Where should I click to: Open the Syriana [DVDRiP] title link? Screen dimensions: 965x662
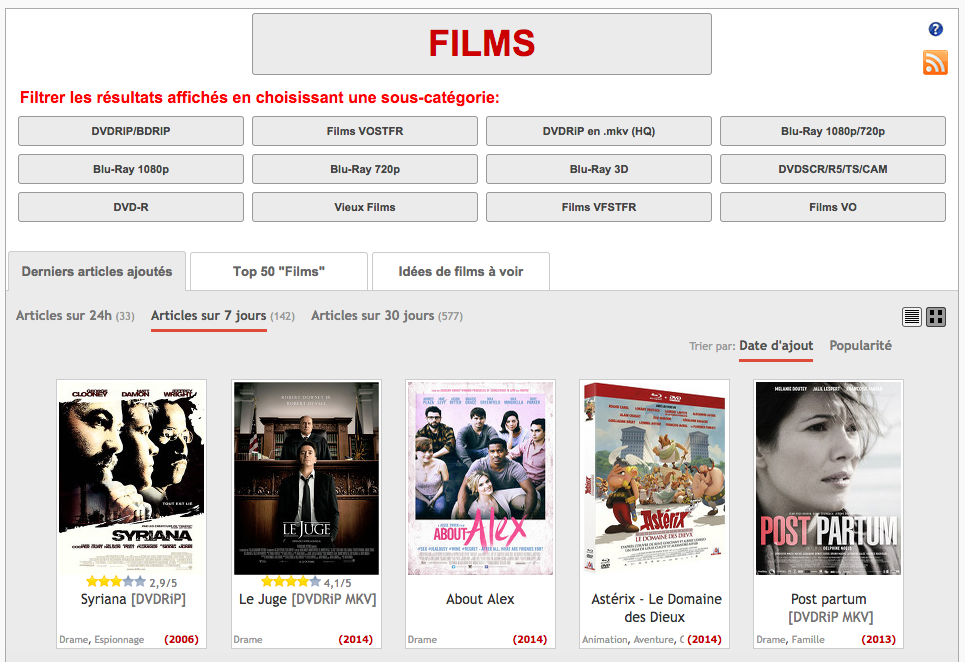(133, 599)
